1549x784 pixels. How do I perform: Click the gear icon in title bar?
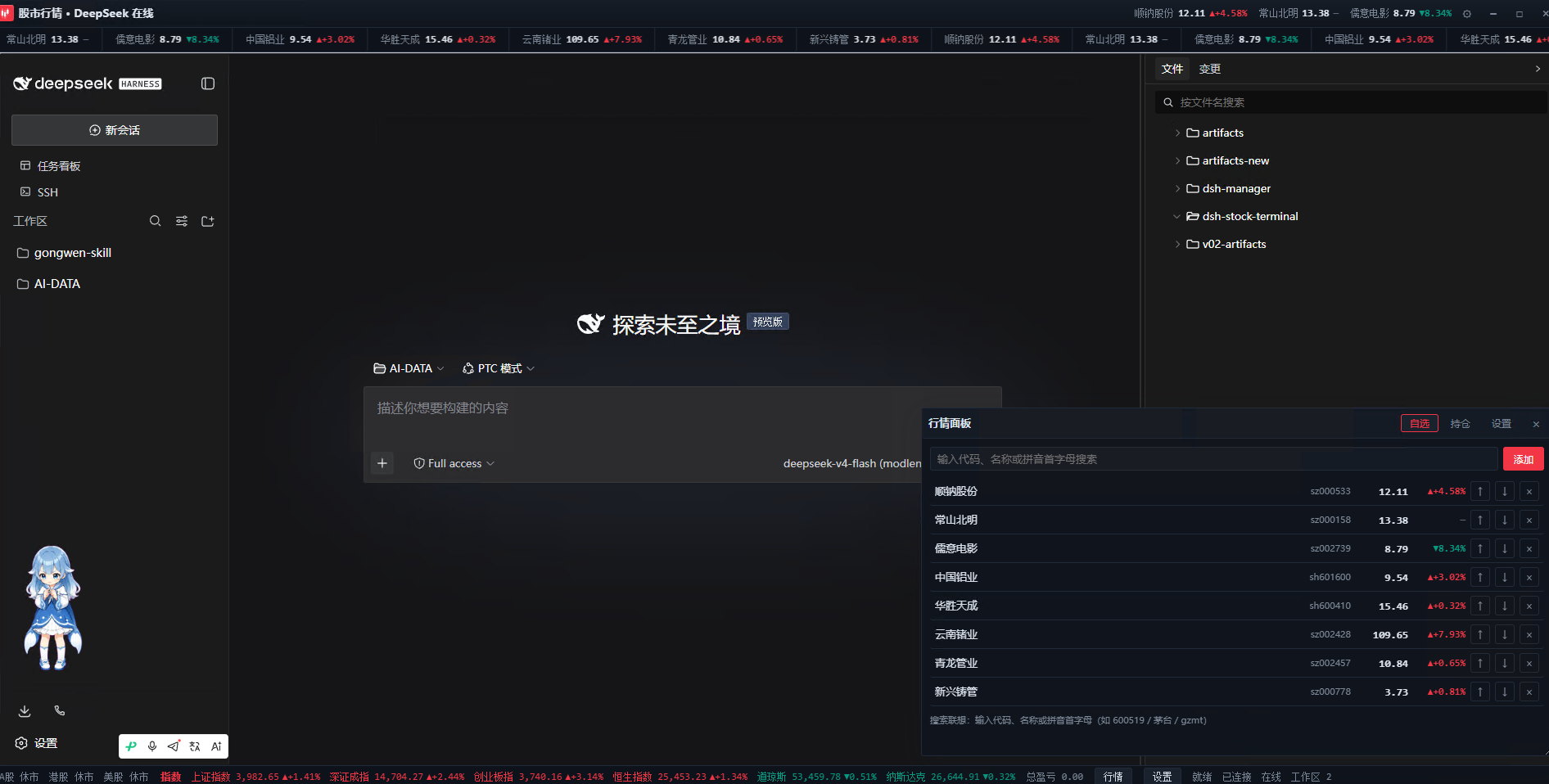coord(1467,13)
